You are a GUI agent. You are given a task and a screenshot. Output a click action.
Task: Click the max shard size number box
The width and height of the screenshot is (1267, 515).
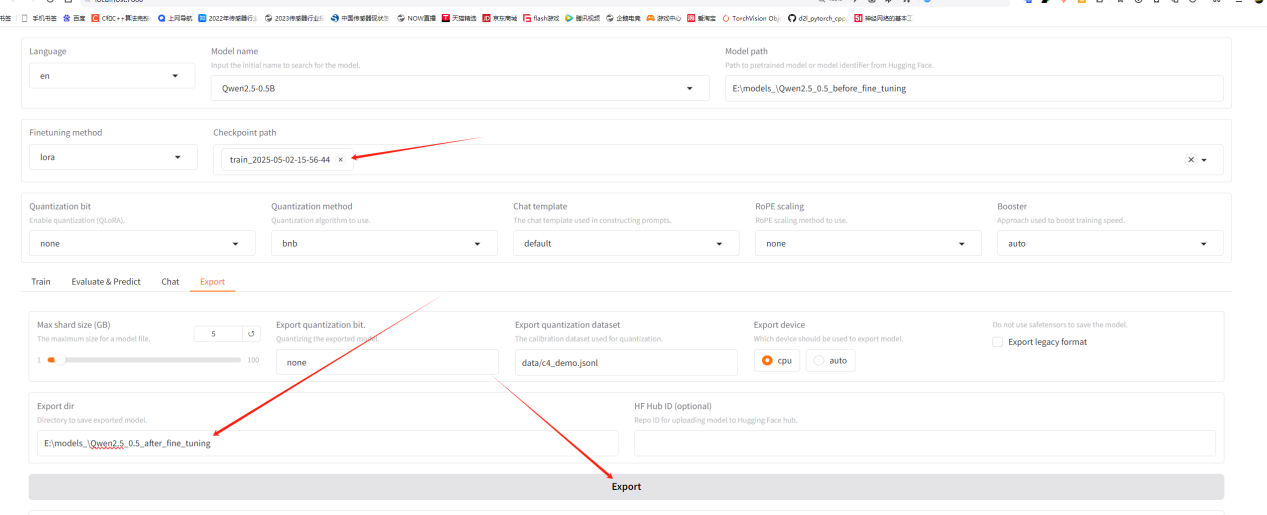click(219, 334)
